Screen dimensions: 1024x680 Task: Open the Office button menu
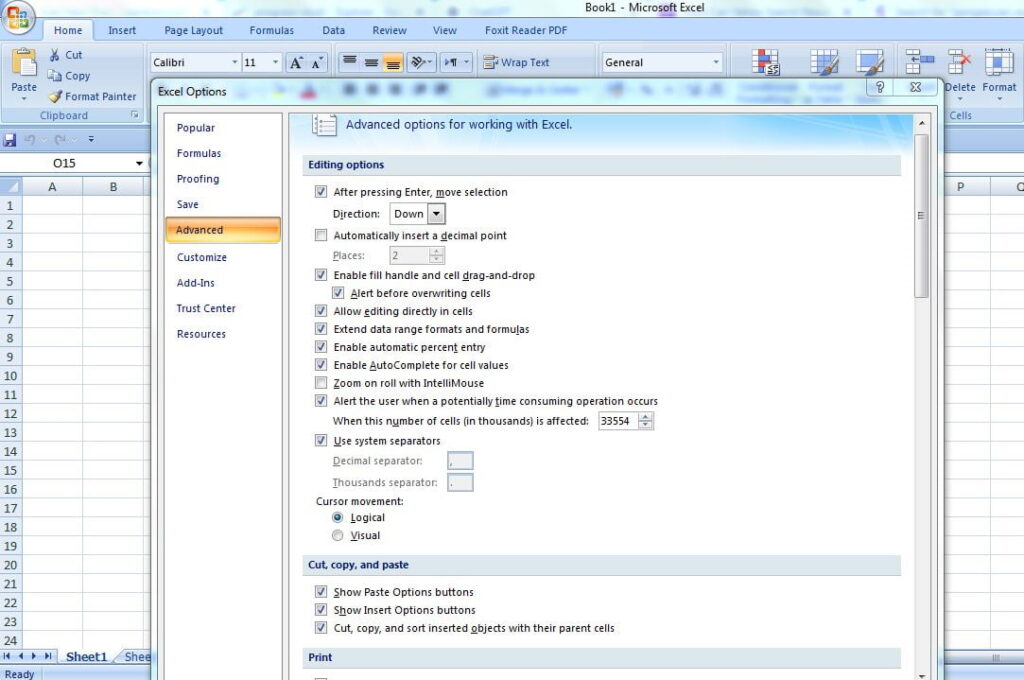[x=18, y=17]
